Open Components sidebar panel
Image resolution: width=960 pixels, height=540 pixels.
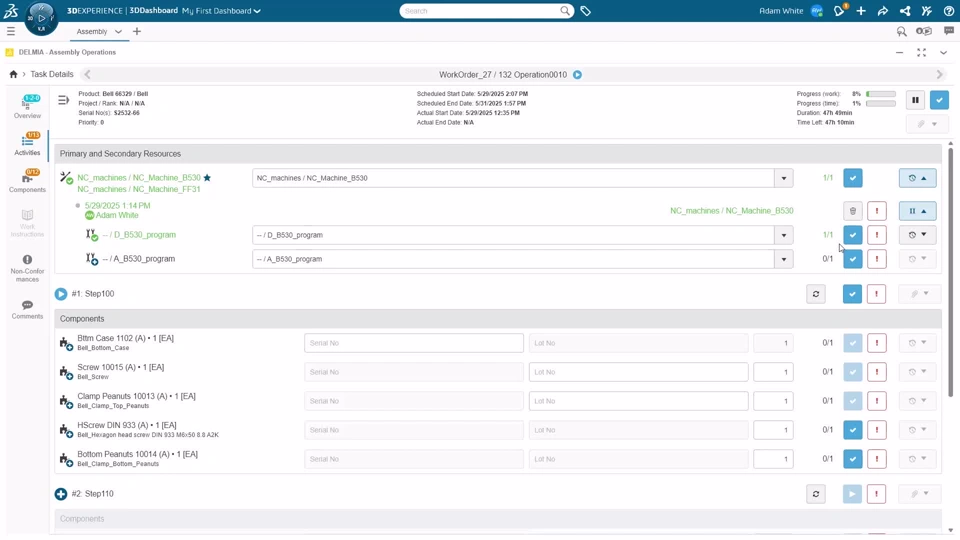pos(28,181)
